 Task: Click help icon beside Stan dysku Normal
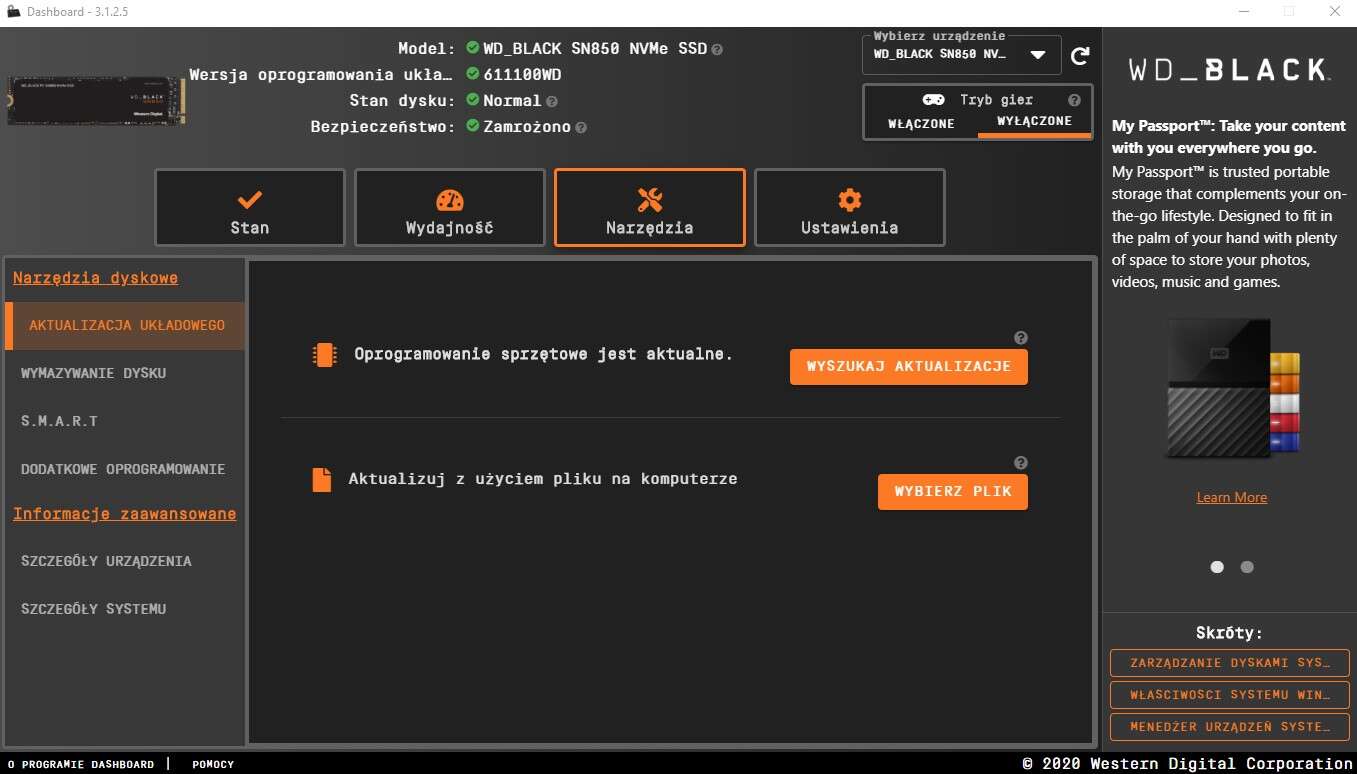(x=552, y=101)
